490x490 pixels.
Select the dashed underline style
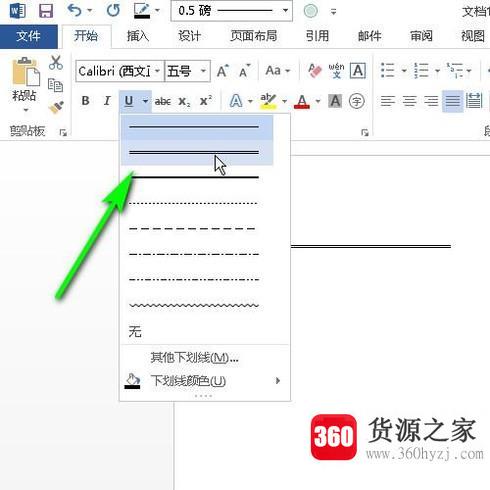[x=197, y=229]
